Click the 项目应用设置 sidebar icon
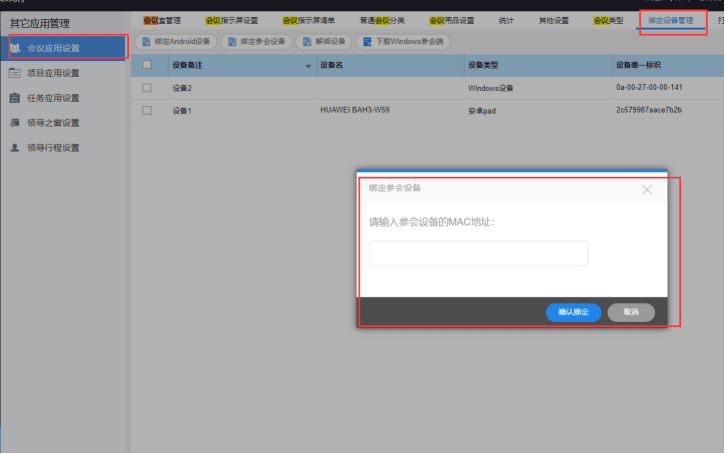Viewport: 725px width, 454px height. pos(15,73)
